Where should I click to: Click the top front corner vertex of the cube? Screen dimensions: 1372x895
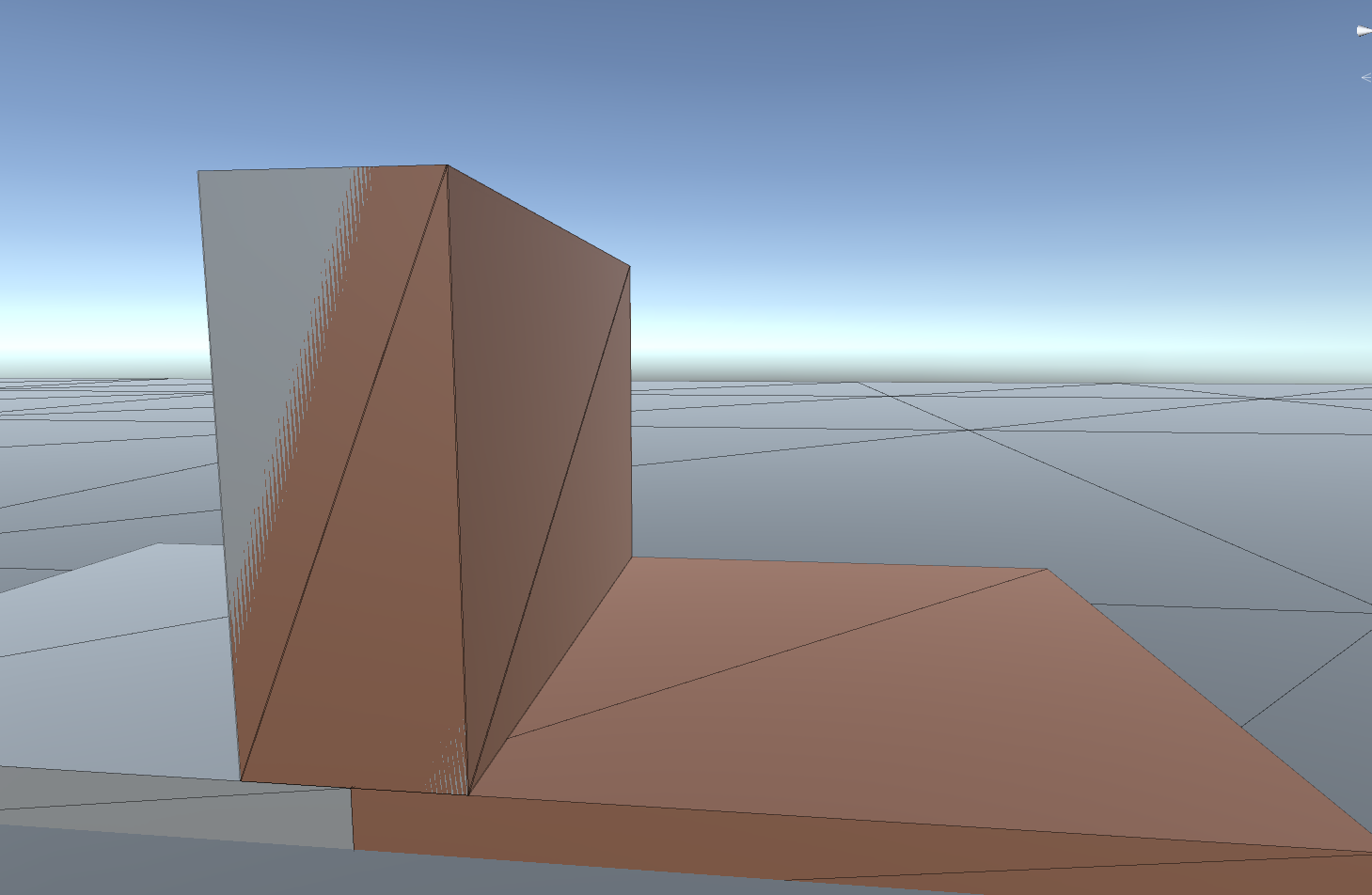coord(447,165)
